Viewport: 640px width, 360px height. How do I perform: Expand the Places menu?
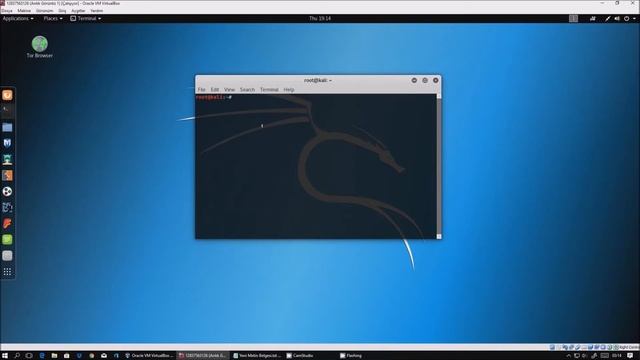point(53,18)
